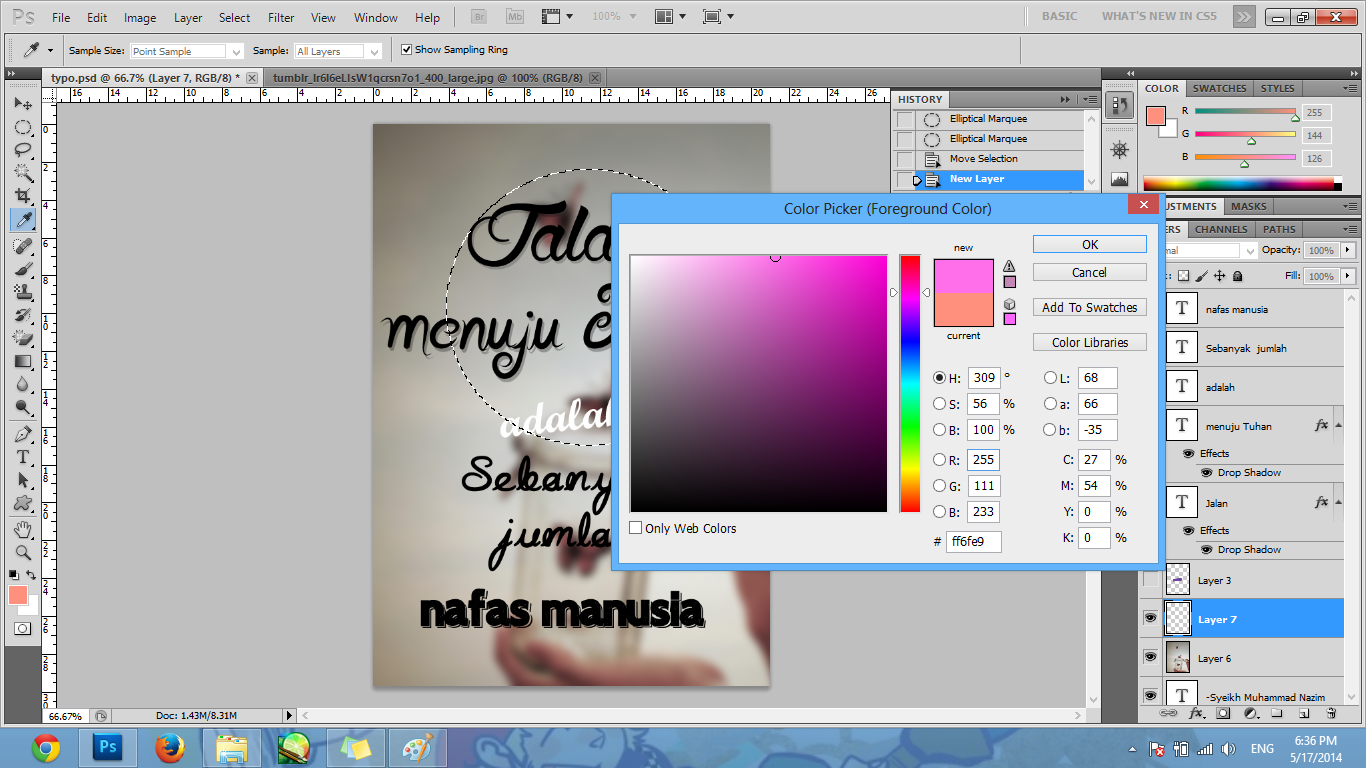This screenshot has width=1366, height=768.
Task: Create a new layer group folder
Action: coord(1277,714)
